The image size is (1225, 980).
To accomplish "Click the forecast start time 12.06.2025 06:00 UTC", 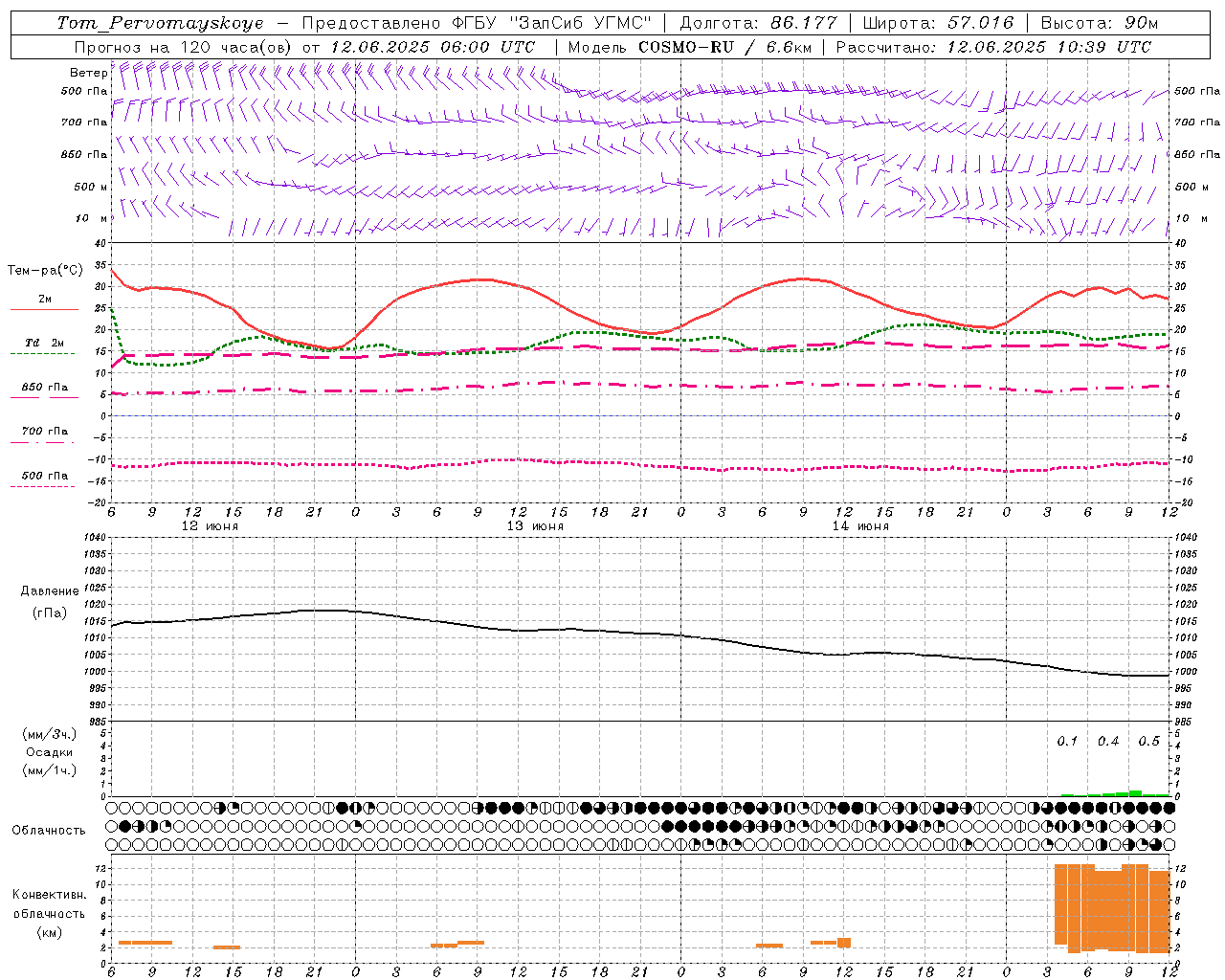I will click(x=433, y=47).
